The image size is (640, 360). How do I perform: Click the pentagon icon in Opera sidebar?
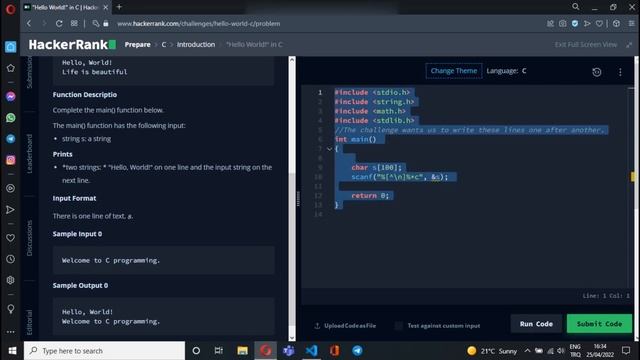11,68
